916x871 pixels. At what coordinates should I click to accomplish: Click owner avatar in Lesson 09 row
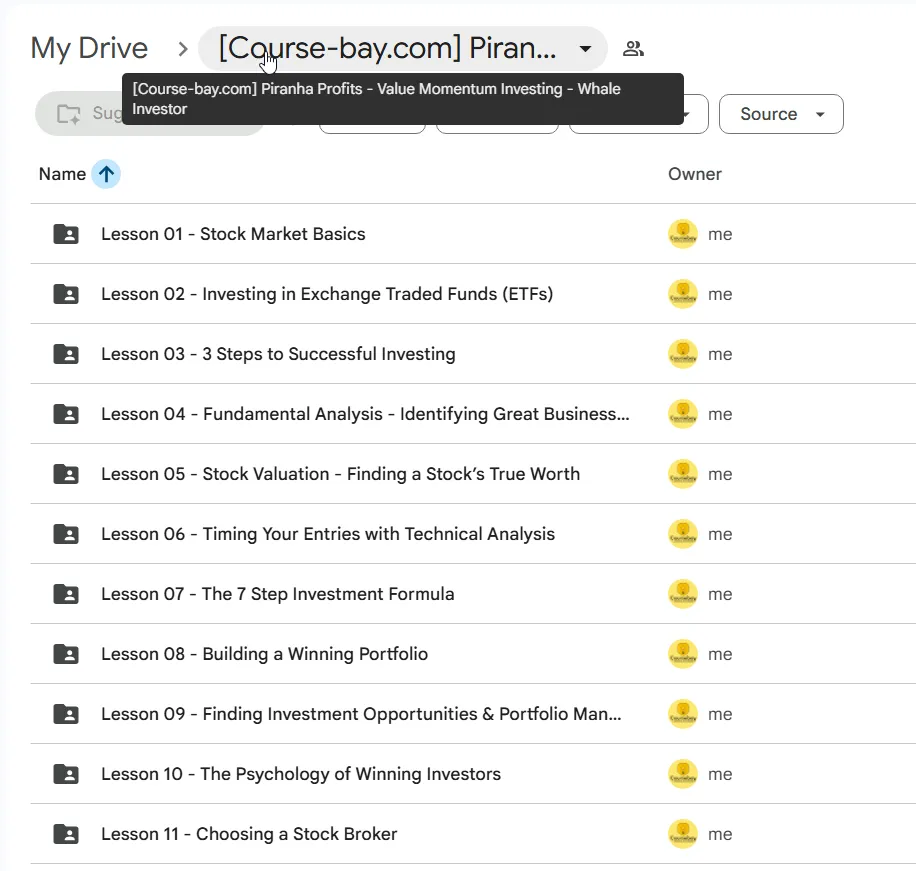683,714
